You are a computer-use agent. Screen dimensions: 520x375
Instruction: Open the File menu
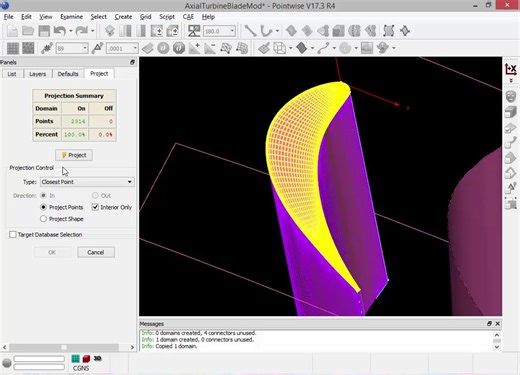coord(8,17)
